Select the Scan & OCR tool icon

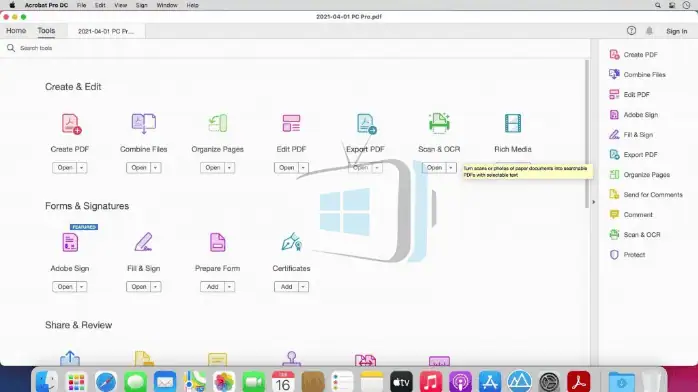point(439,123)
